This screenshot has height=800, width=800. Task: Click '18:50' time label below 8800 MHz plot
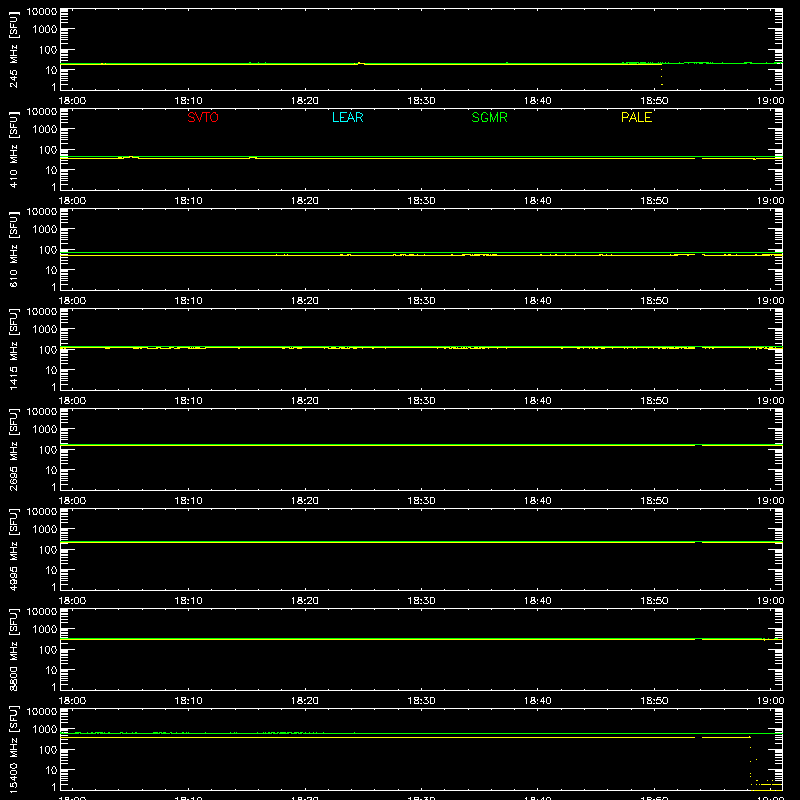click(655, 701)
